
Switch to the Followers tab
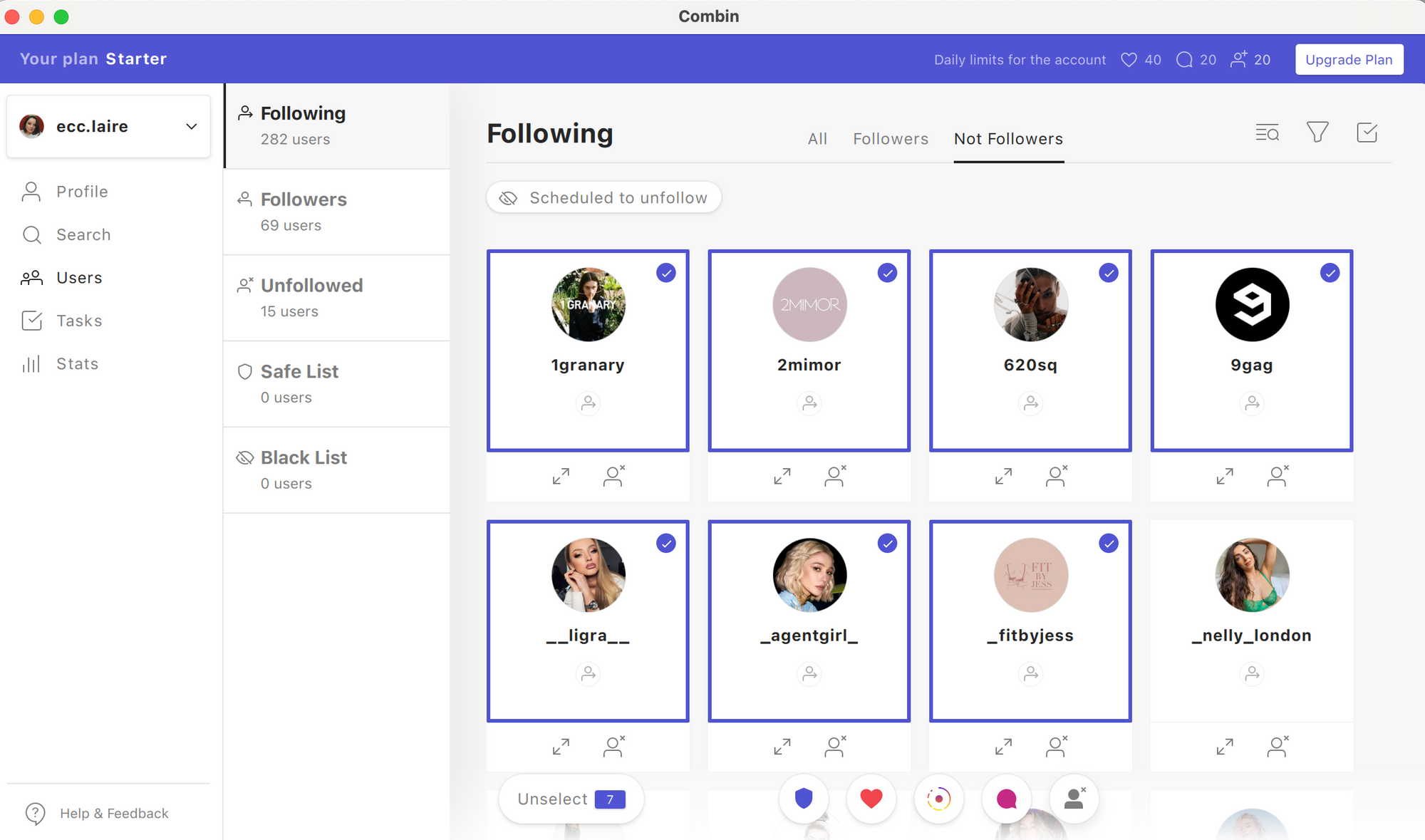click(891, 139)
